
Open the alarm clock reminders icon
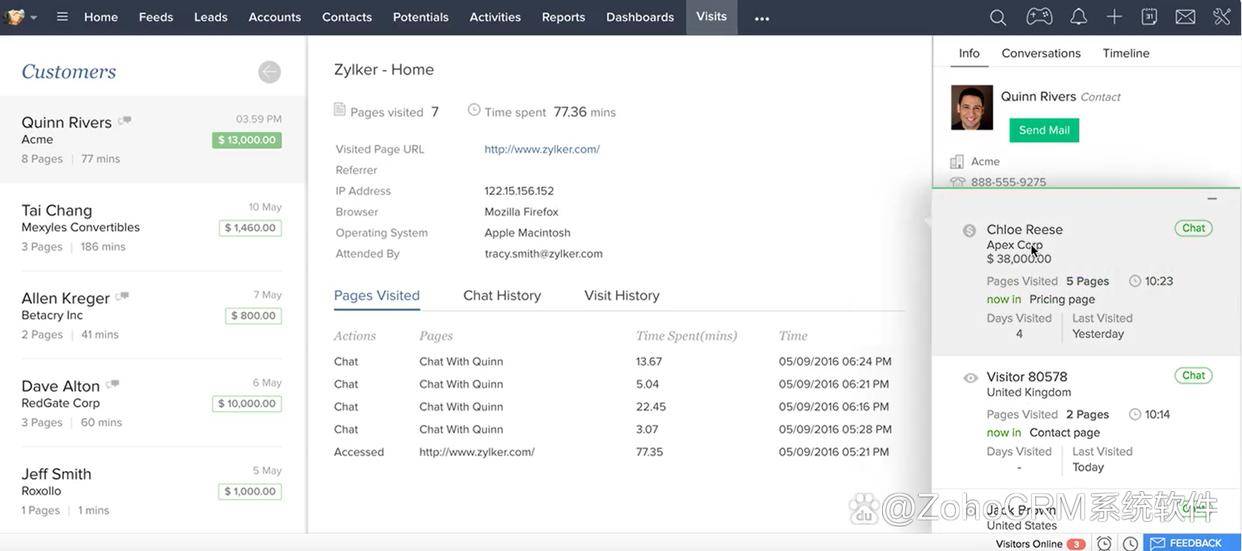(x=1104, y=543)
